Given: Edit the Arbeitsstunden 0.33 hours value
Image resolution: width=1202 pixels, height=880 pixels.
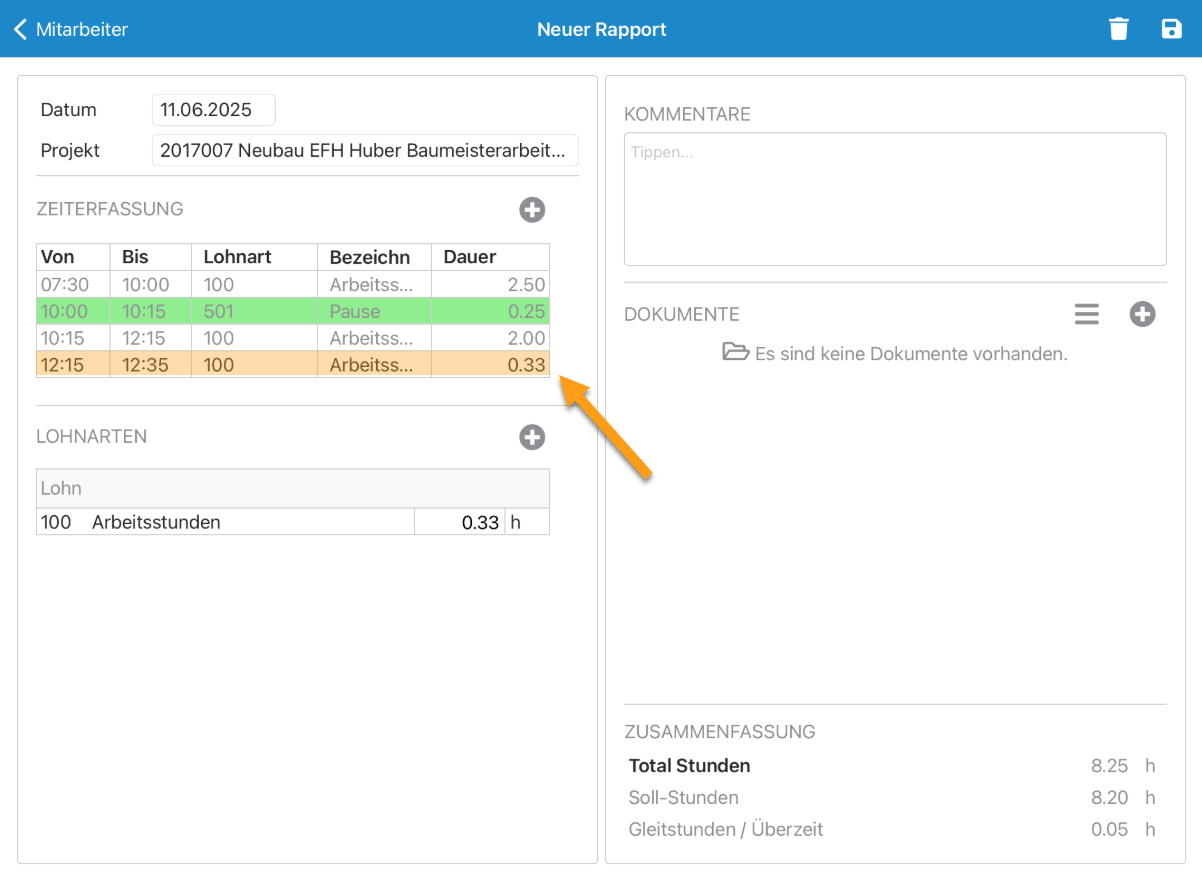Looking at the screenshot, I should [460, 522].
